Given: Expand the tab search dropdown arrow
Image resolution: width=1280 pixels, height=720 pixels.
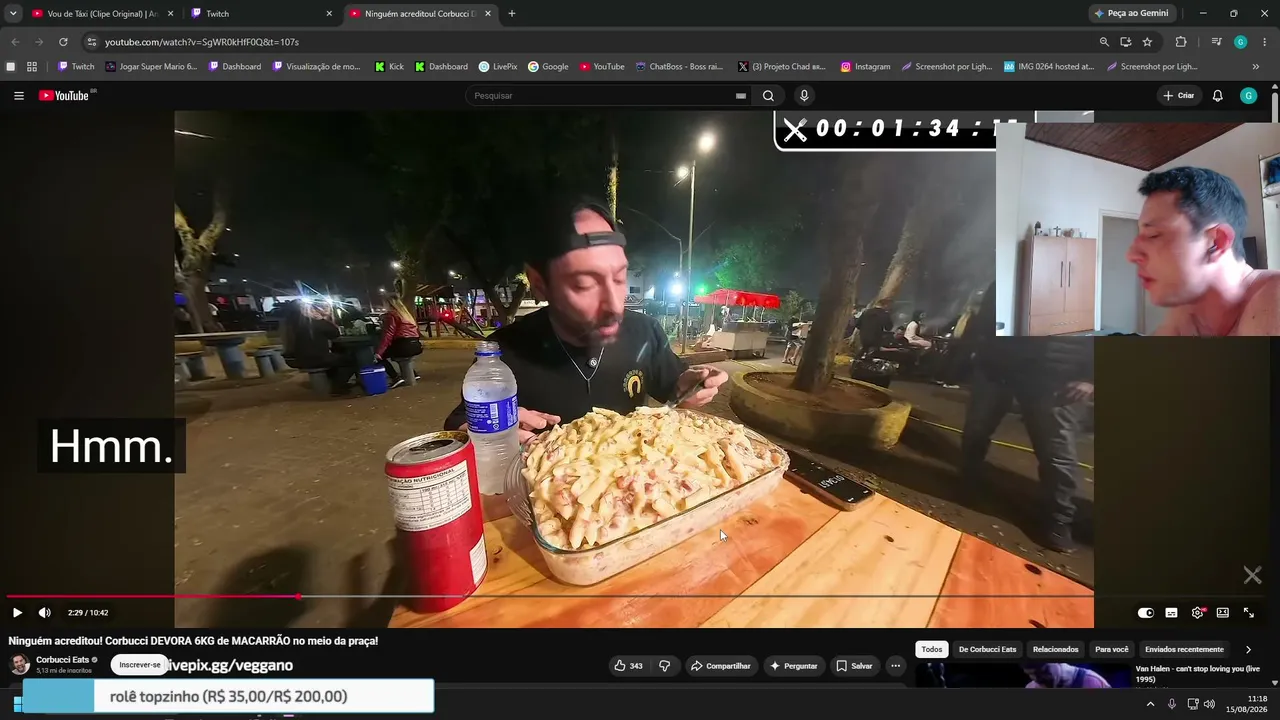Looking at the screenshot, I should (x=13, y=14).
